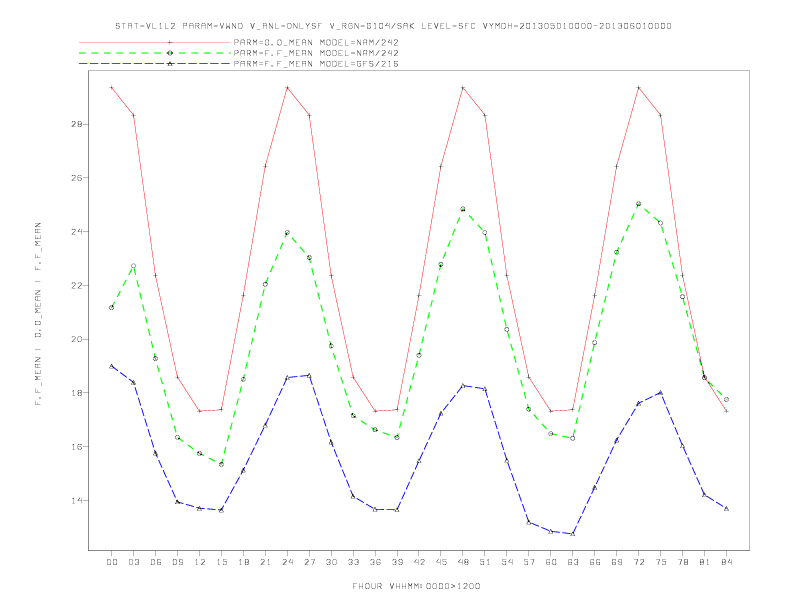This screenshot has height=612, width=792.
Task: Click y-axis tick label 24
Action: (x=77, y=232)
